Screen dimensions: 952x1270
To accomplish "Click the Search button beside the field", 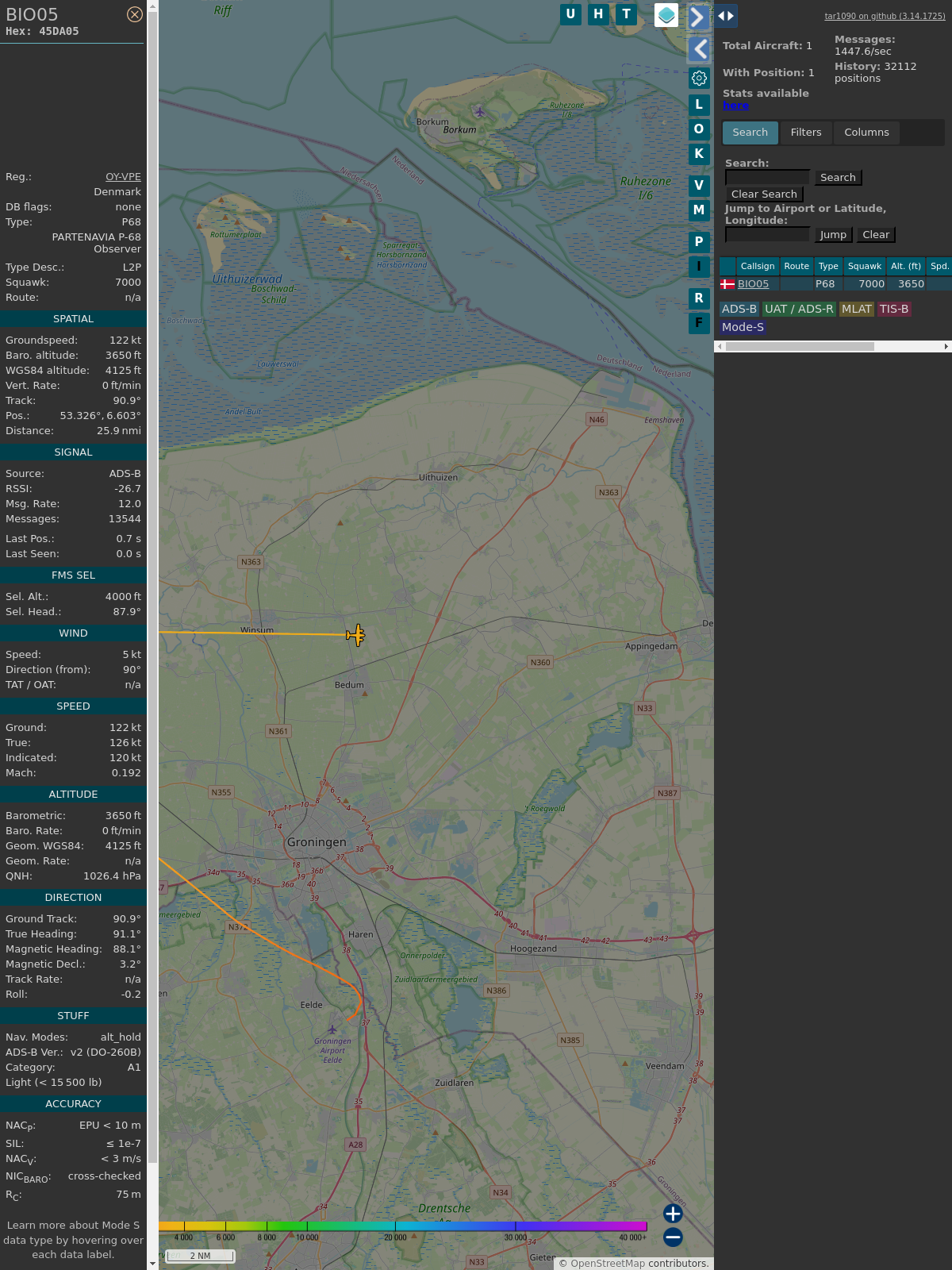I will click(x=838, y=178).
